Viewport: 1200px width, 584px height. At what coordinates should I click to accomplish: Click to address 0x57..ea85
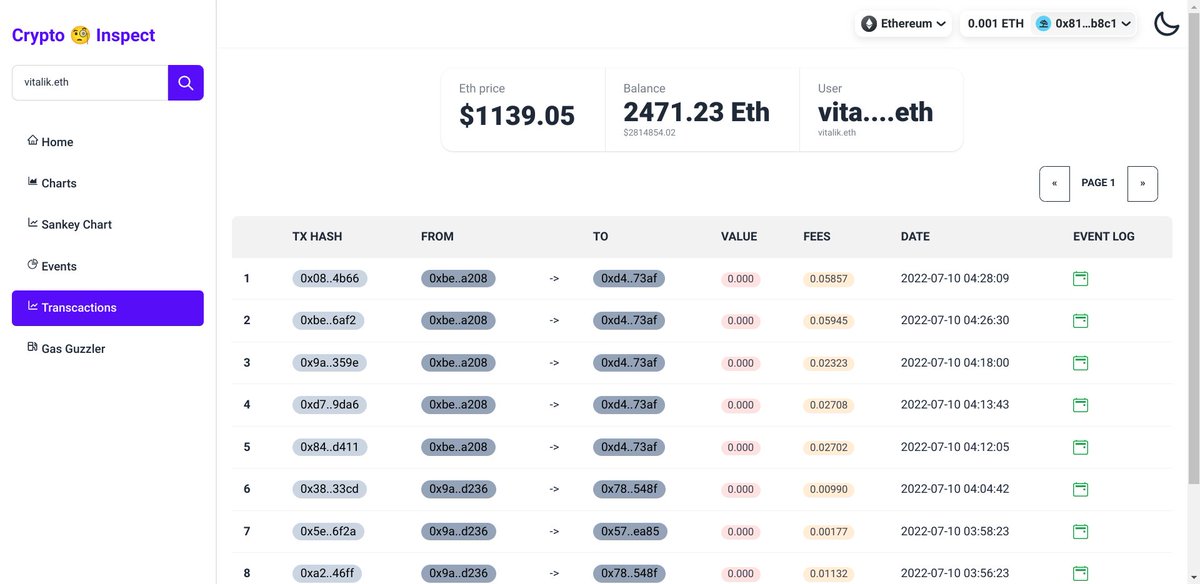tap(630, 531)
